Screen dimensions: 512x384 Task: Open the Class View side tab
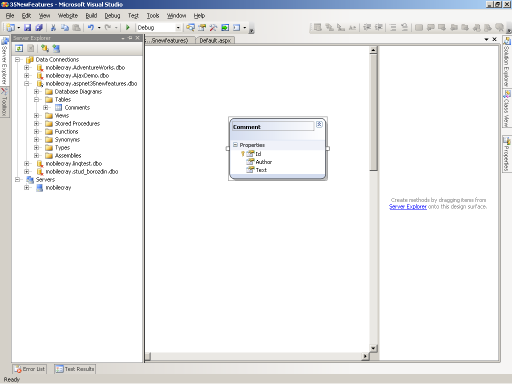point(507,108)
